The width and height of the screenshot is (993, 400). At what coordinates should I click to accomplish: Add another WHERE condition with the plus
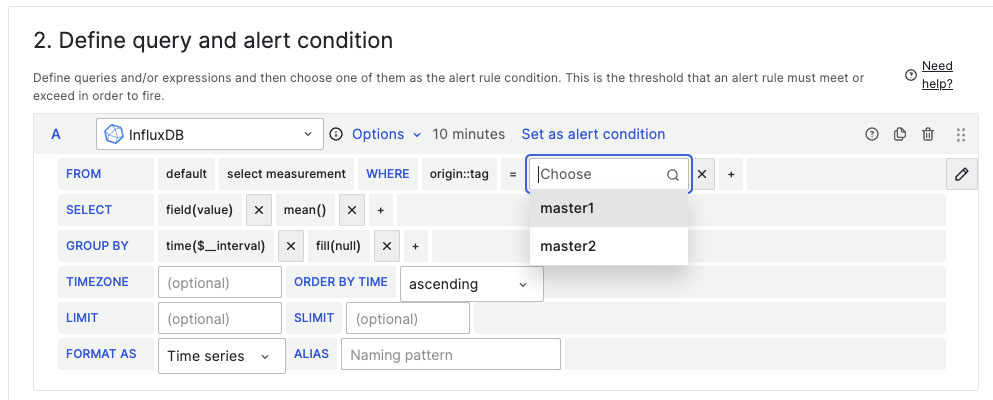coord(731,174)
